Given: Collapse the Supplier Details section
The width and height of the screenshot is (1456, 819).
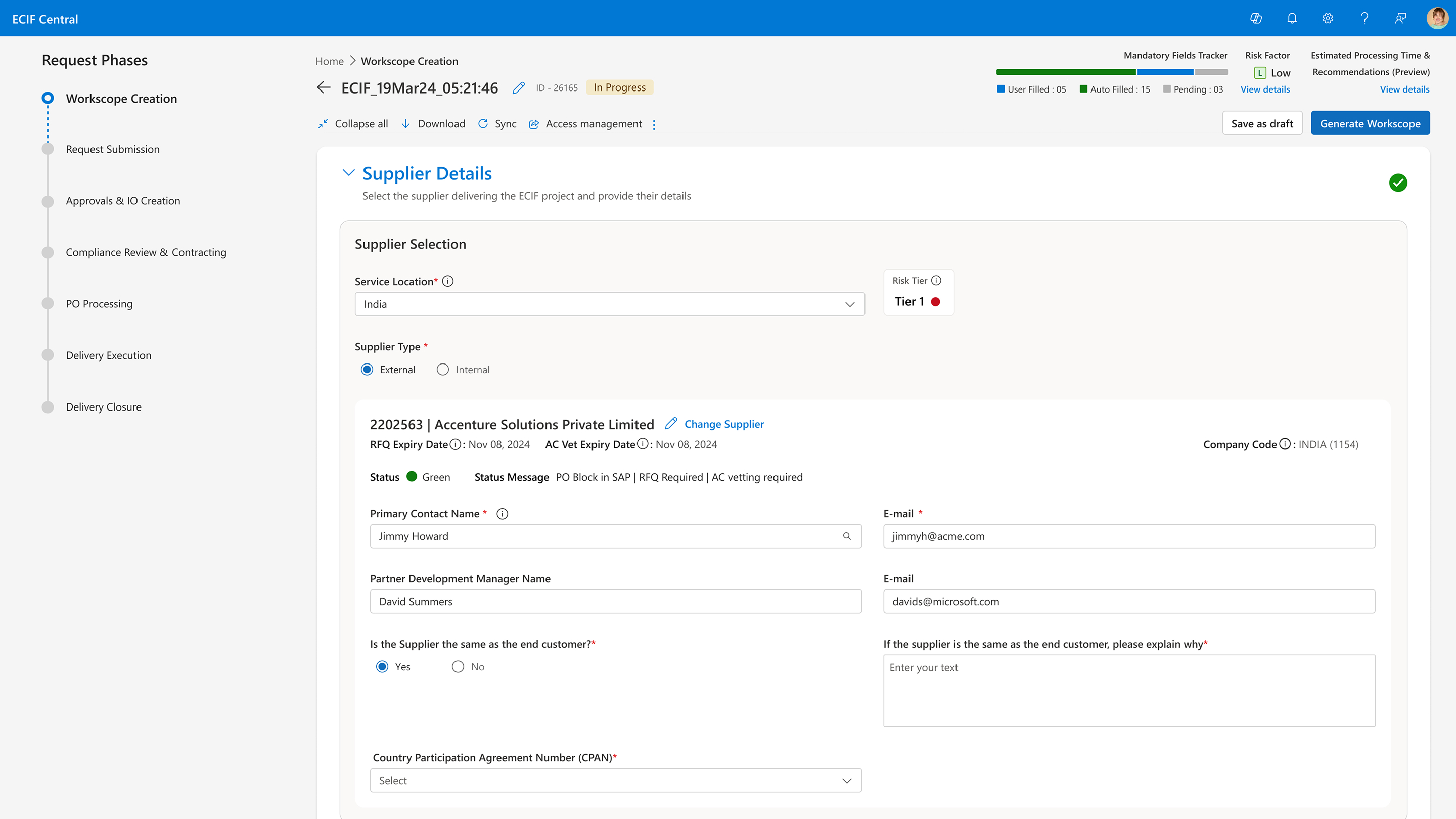Looking at the screenshot, I should click(349, 173).
